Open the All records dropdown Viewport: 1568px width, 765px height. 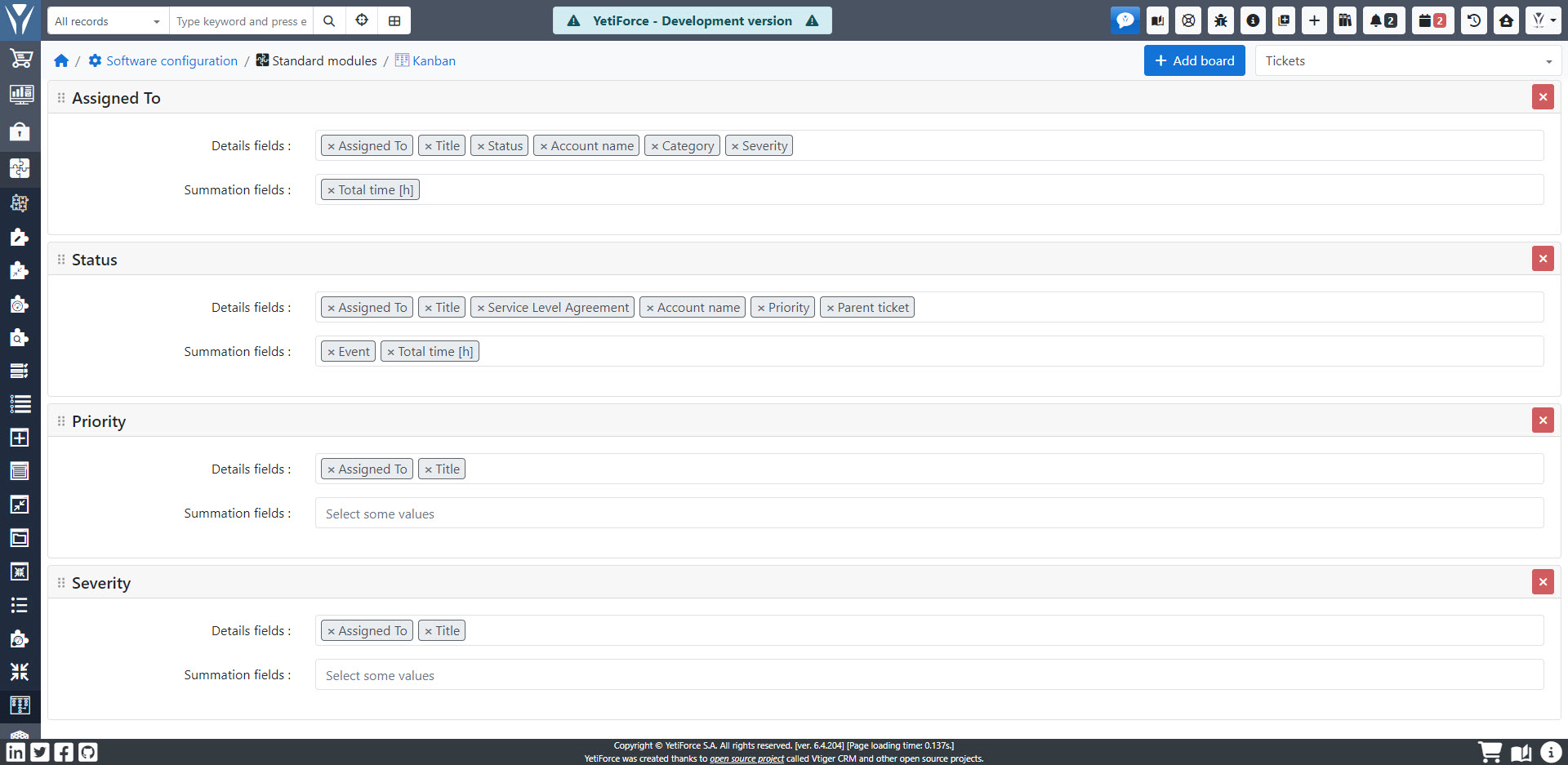(x=108, y=20)
